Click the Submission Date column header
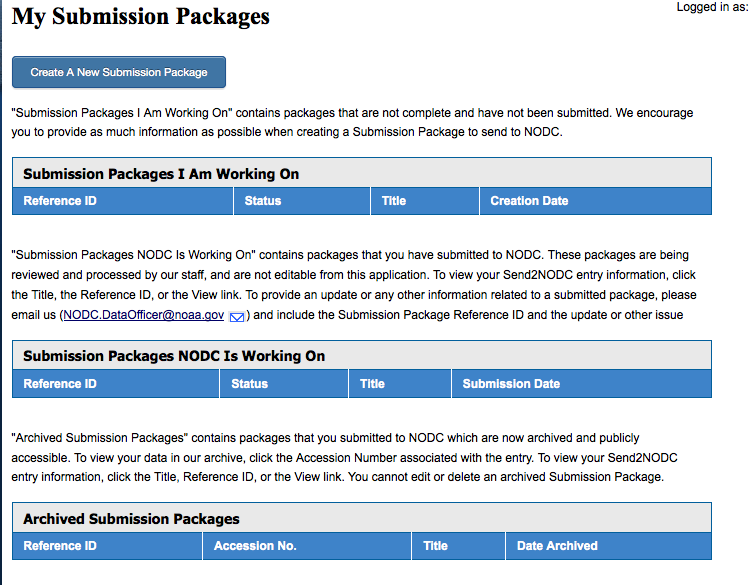The height and width of the screenshot is (585, 749). coord(511,384)
